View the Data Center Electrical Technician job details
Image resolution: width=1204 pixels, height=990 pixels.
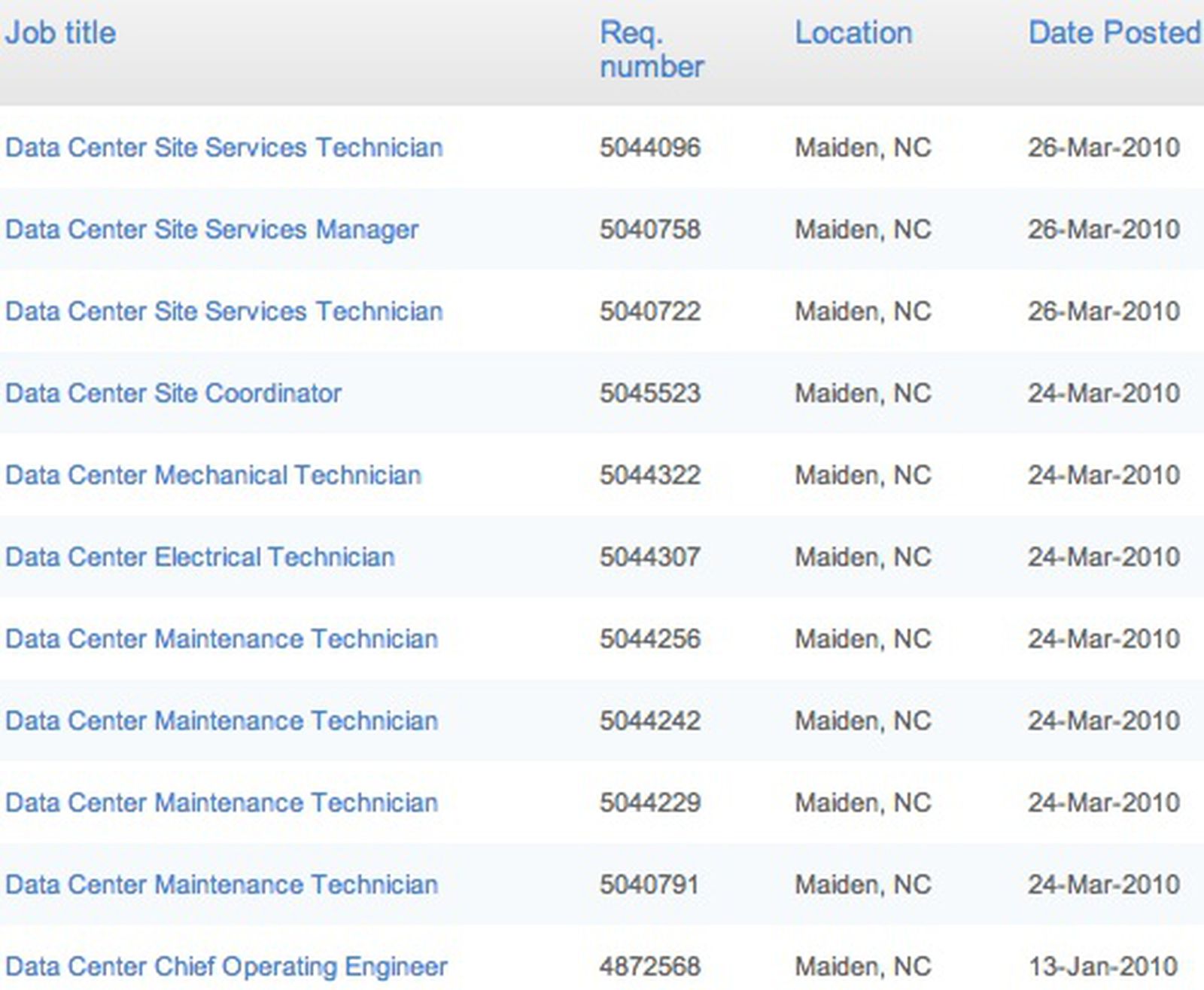(199, 557)
